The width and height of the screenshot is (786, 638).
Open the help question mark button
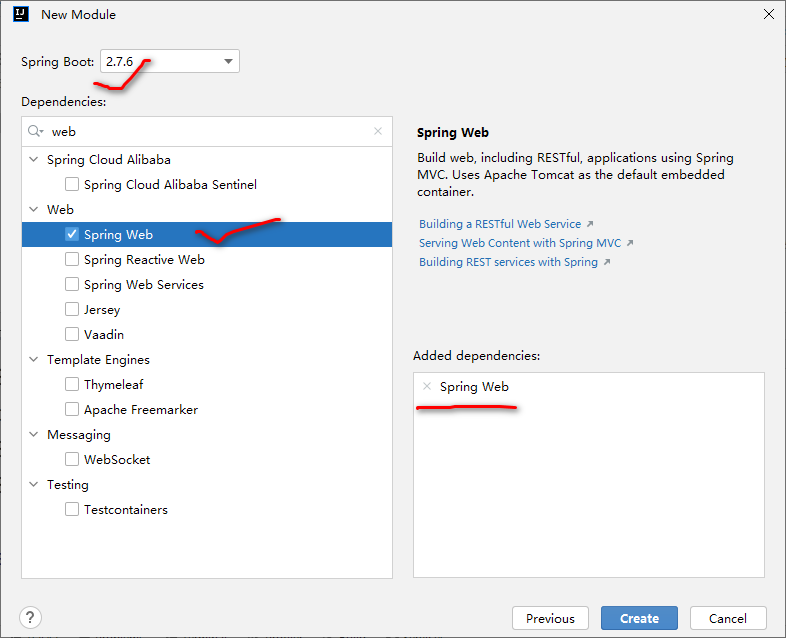point(30,617)
